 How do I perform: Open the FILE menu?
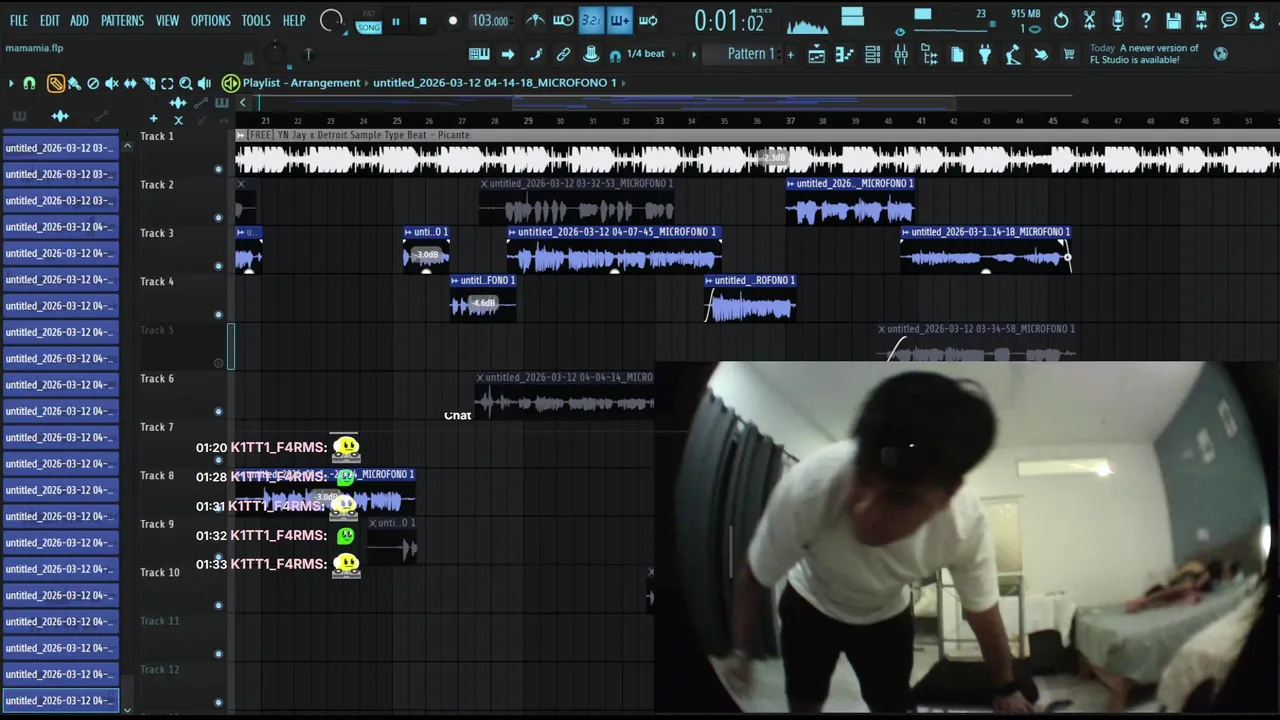click(x=19, y=20)
